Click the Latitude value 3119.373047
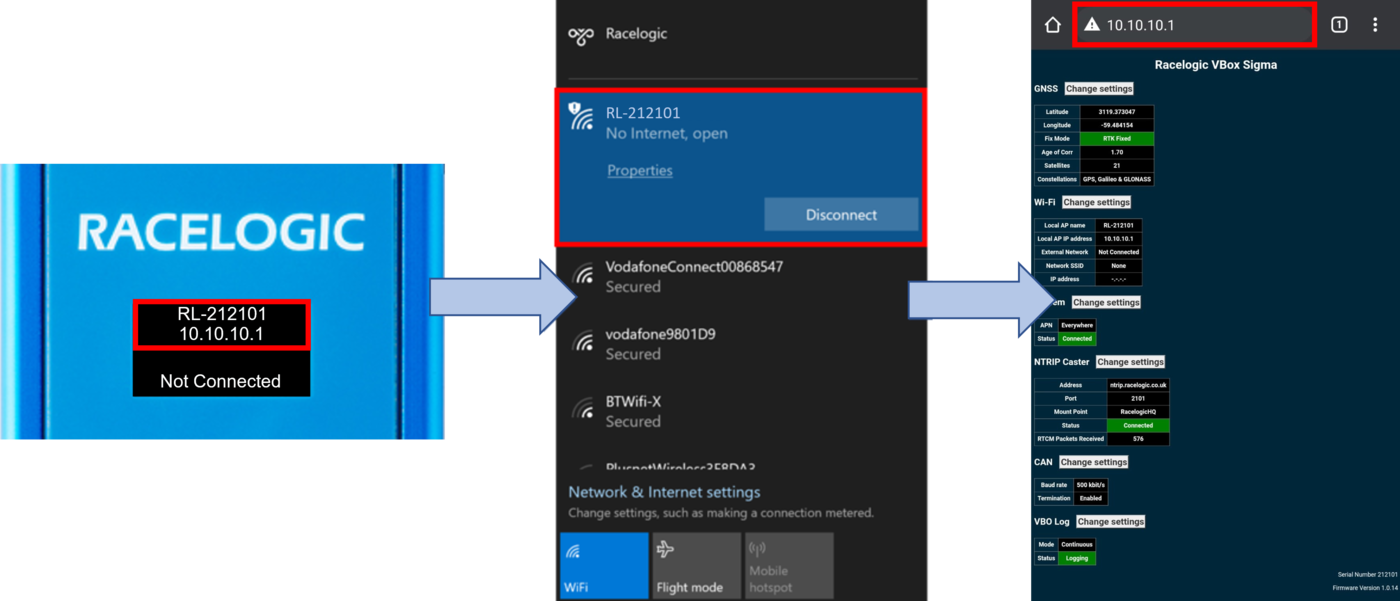The width and height of the screenshot is (1400, 601). (x=1117, y=112)
